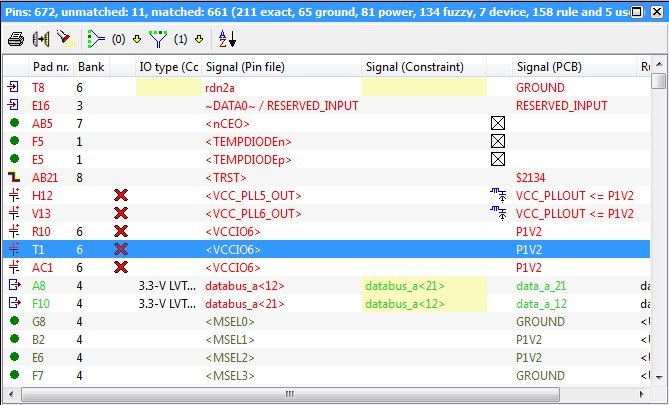The image size is (669, 405).
Task: Click the Signal (PCB) column header
Action: (x=550, y=67)
